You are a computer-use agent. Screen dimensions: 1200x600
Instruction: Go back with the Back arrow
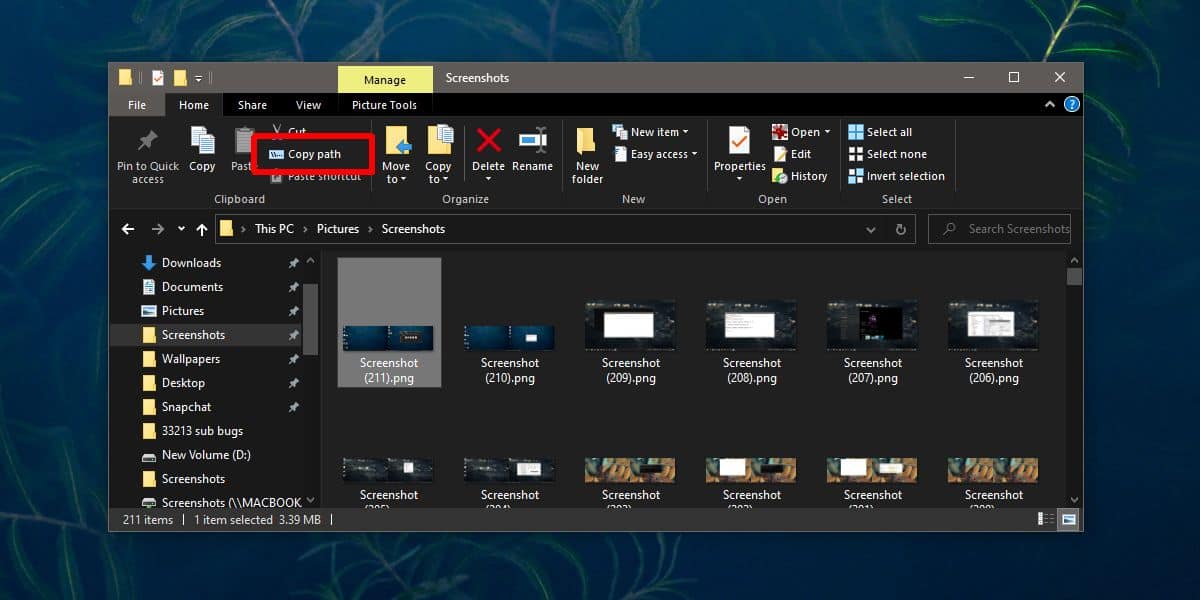click(128, 229)
